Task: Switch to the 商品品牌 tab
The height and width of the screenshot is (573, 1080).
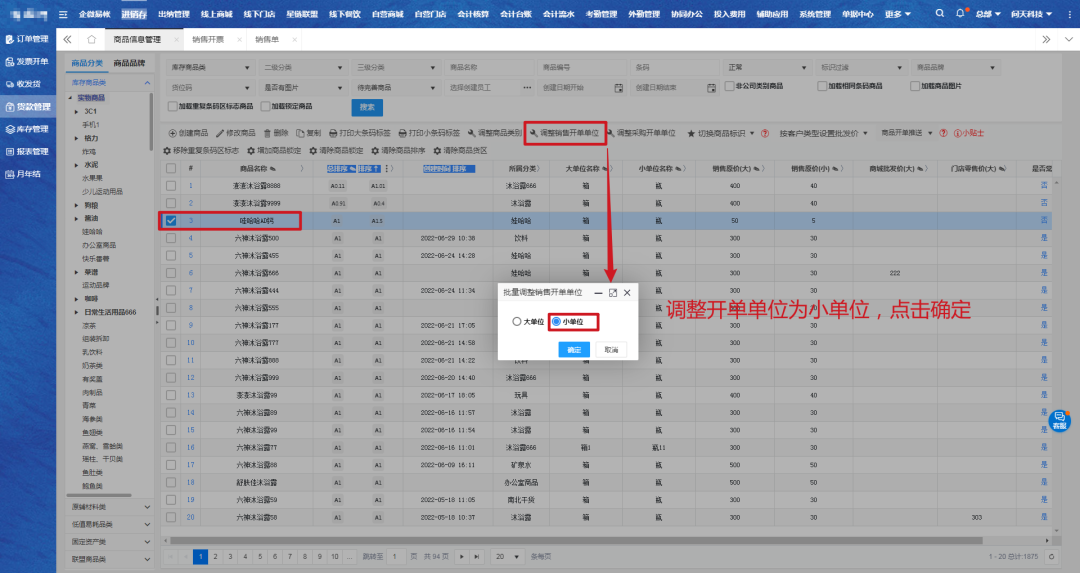Action: point(129,63)
